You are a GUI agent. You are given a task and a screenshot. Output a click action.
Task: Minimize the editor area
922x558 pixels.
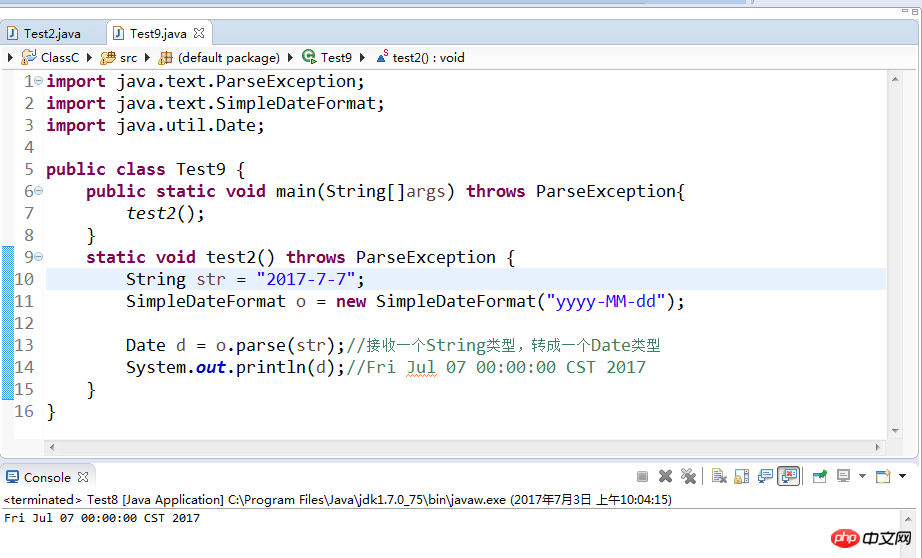(905, 11)
